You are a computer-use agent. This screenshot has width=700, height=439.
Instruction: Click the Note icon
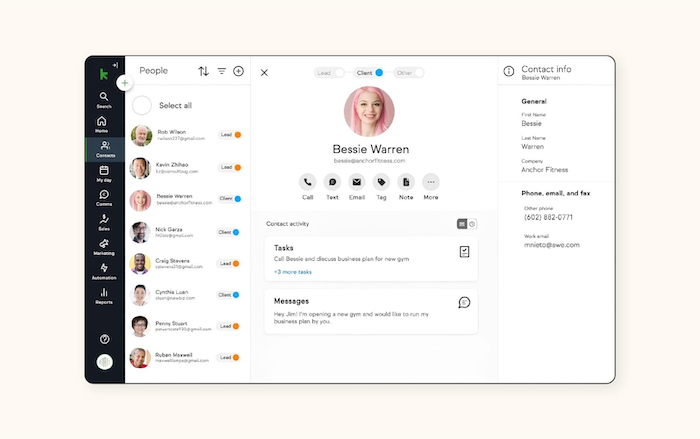406,182
